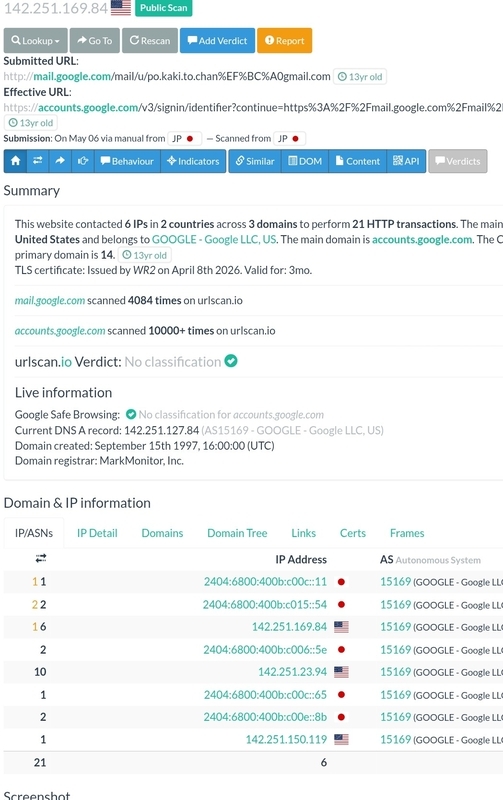Click US flag in 142.251.150.119 row
Viewport: 503px width, 800px height.
point(341,739)
